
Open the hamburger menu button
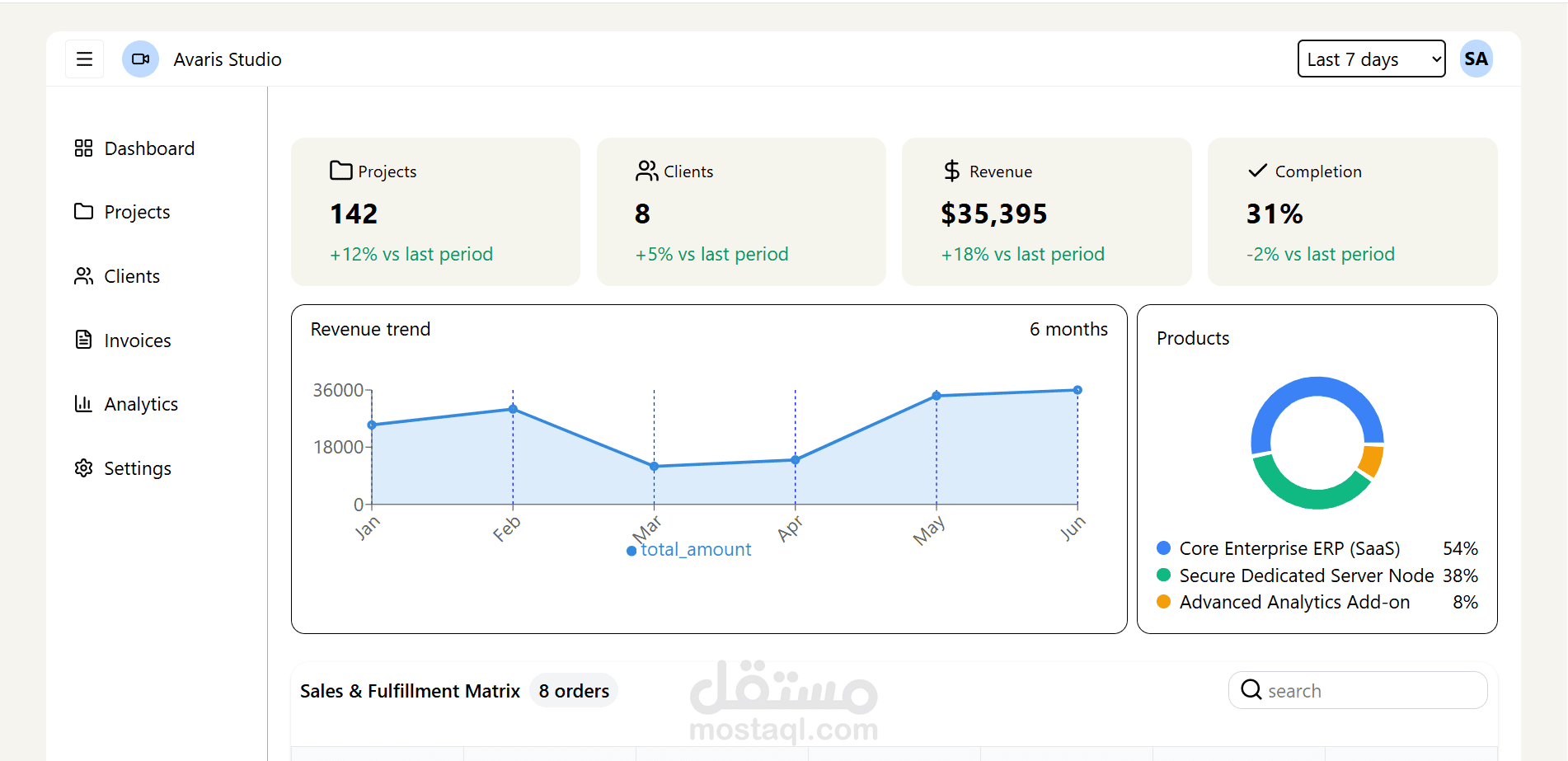tap(84, 59)
